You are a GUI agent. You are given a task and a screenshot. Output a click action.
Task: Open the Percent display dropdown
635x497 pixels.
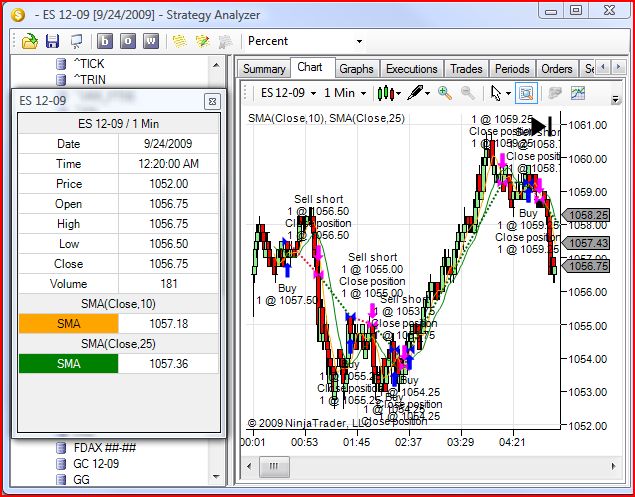(x=359, y=41)
